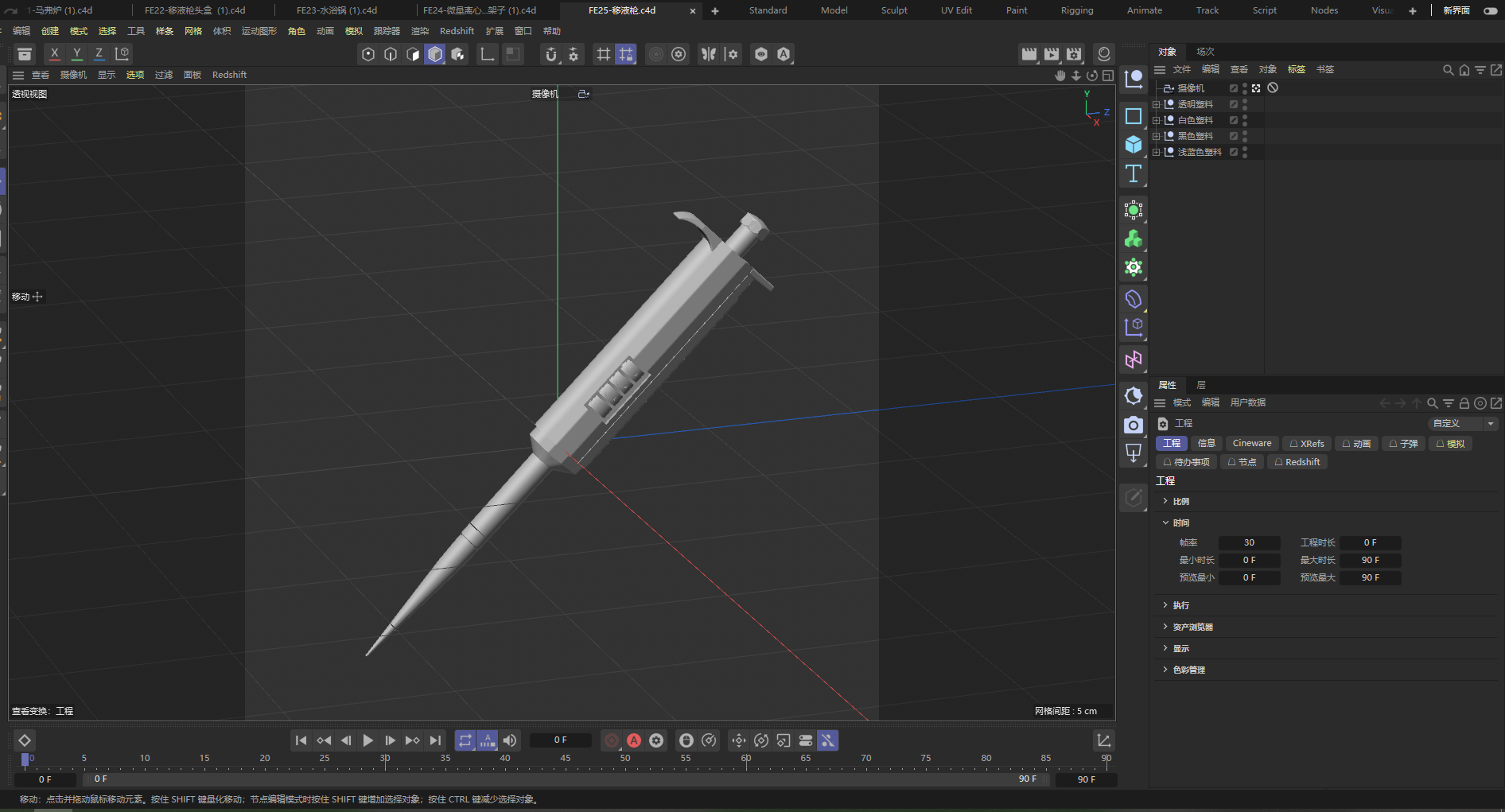This screenshot has width=1505, height=812.
Task: Open the 自定义 dropdown
Action: (x=1463, y=423)
